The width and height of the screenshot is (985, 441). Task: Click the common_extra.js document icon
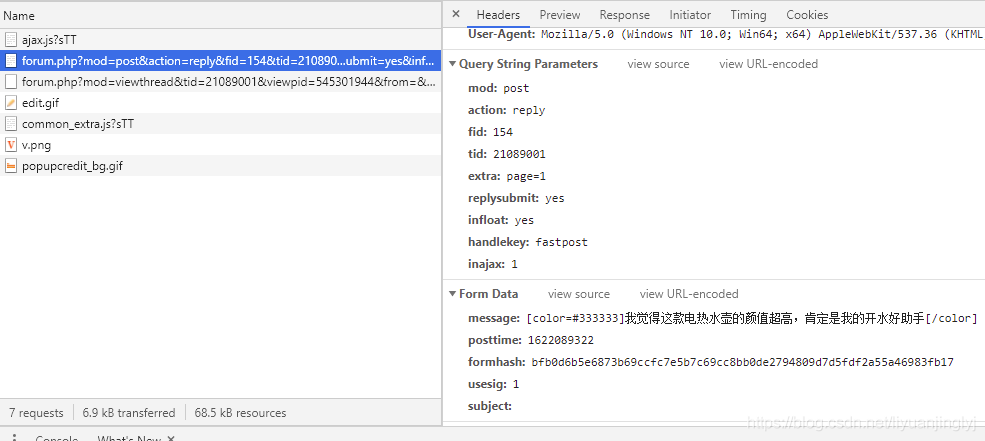(x=11, y=124)
